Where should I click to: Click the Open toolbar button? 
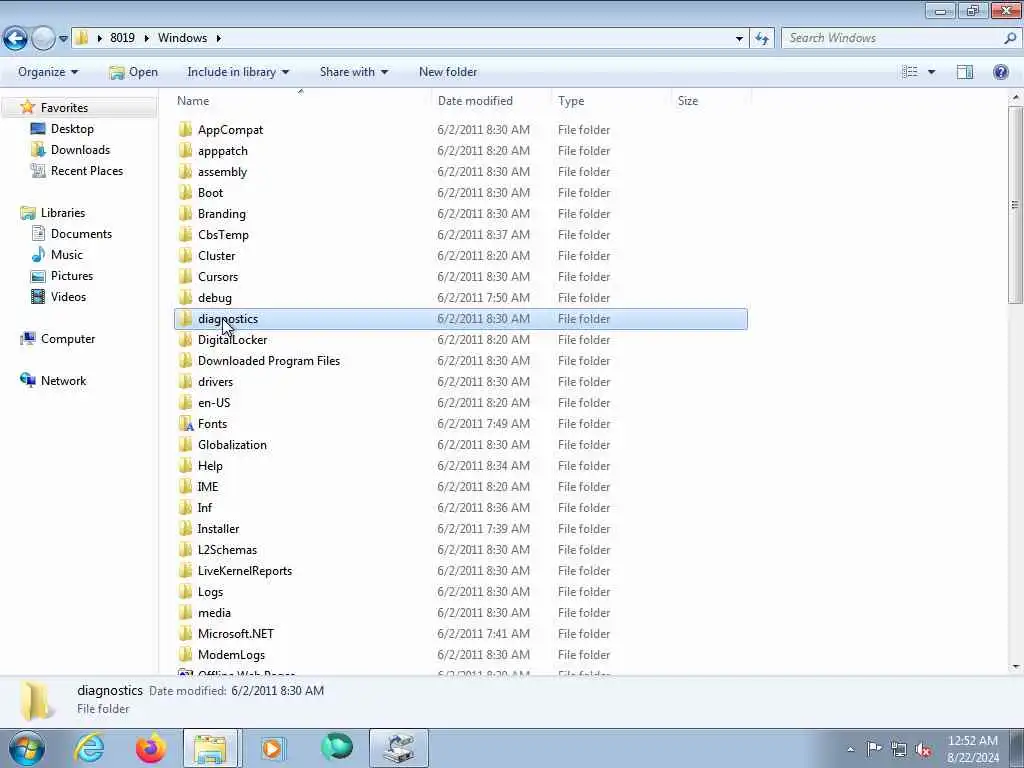tap(133, 72)
